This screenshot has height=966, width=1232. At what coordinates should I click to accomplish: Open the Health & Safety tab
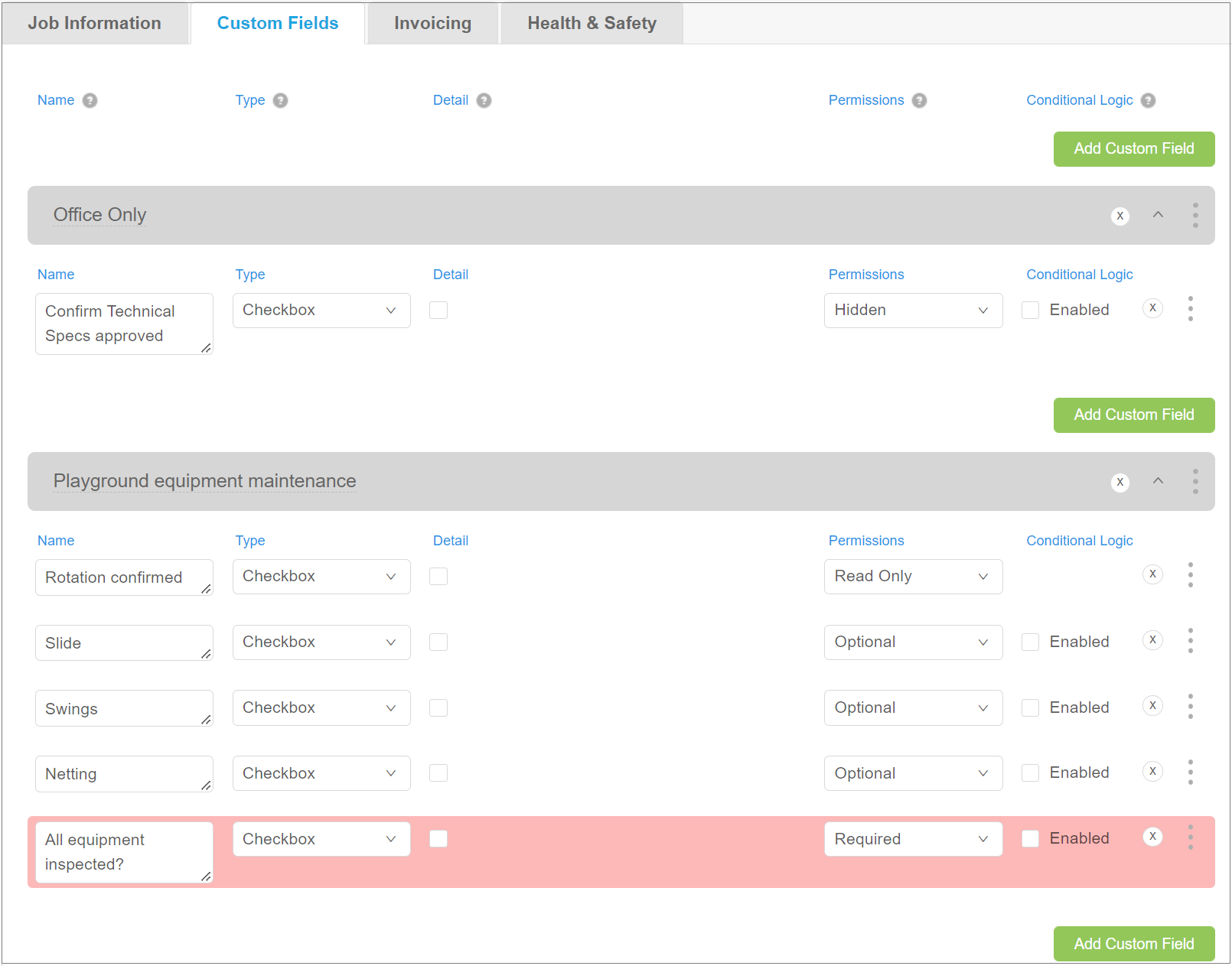(x=591, y=23)
